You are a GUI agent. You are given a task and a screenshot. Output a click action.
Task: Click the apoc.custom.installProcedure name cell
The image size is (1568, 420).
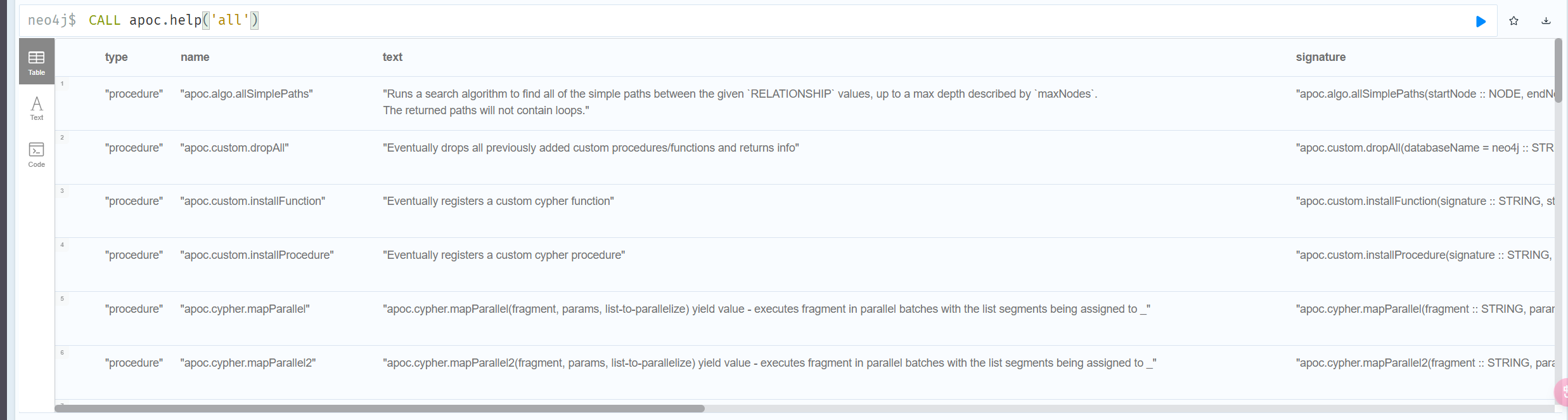pos(257,255)
